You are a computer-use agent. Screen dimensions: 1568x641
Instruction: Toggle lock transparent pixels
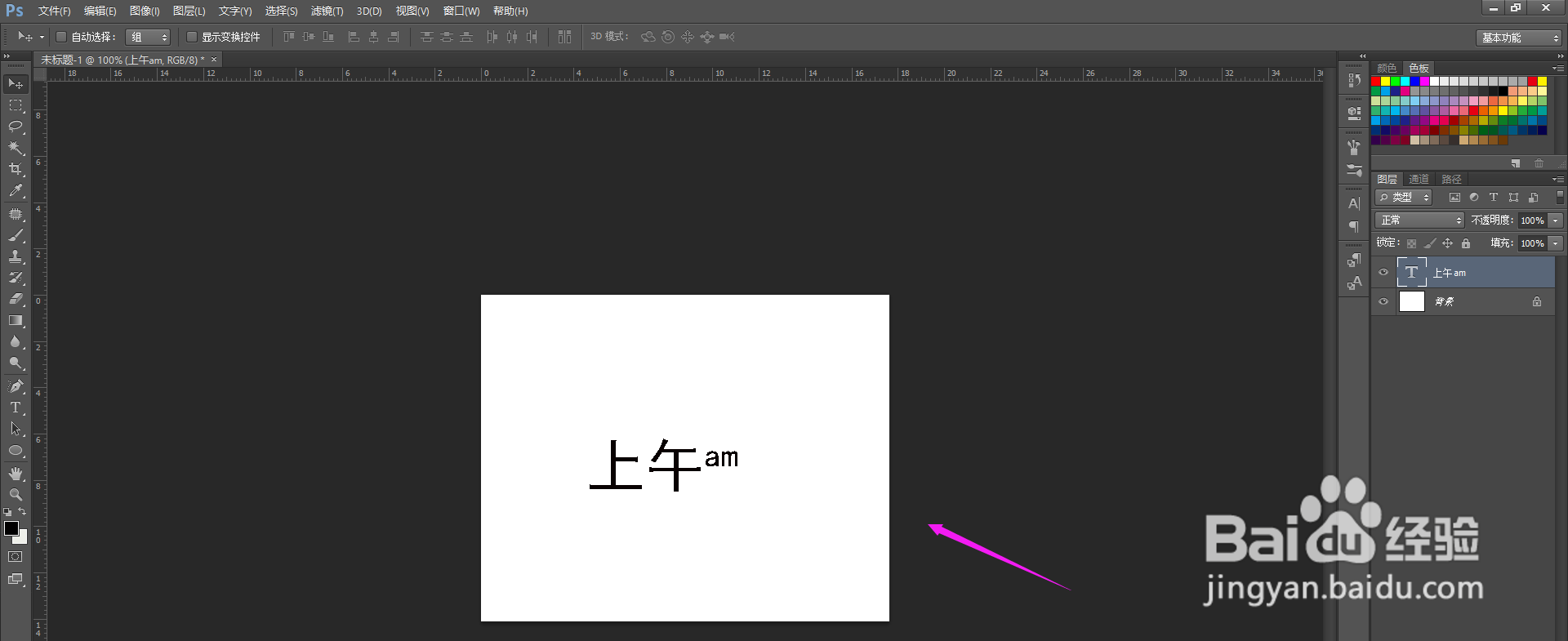1411,243
